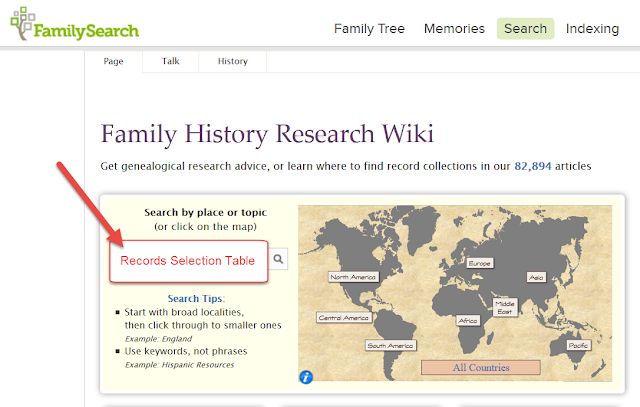640x407 pixels.
Task: Open the Indexing menu
Action: coord(592,29)
